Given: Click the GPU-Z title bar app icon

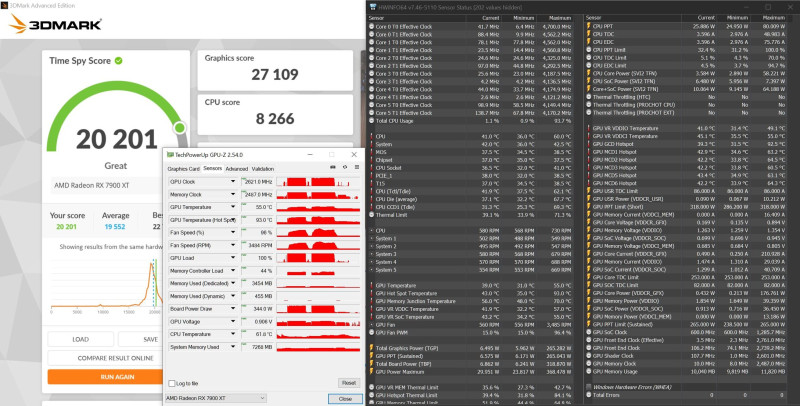Looking at the screenshot, I should (170, 155).
